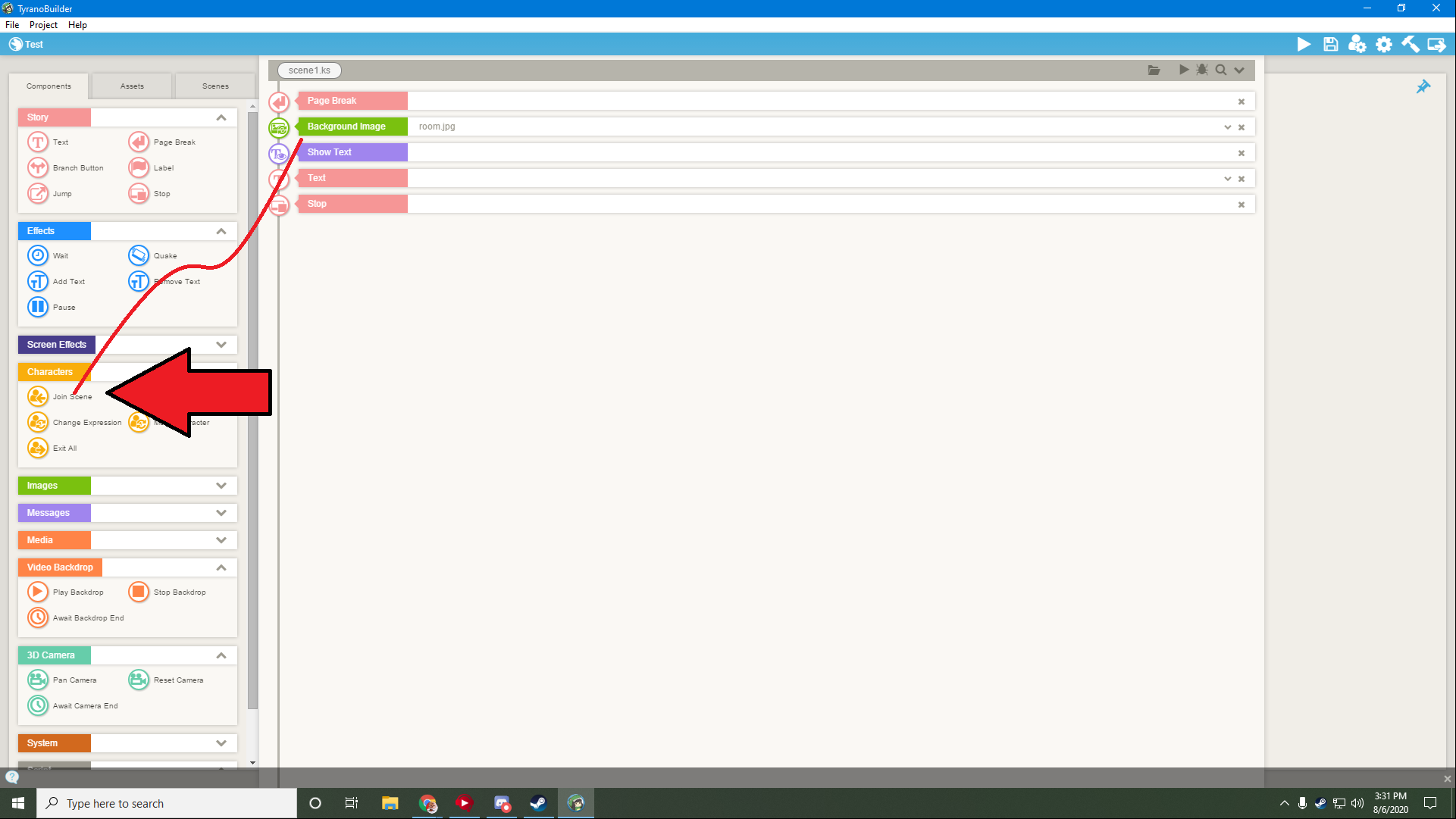Click the Quake effect icon

coord(138,255)
